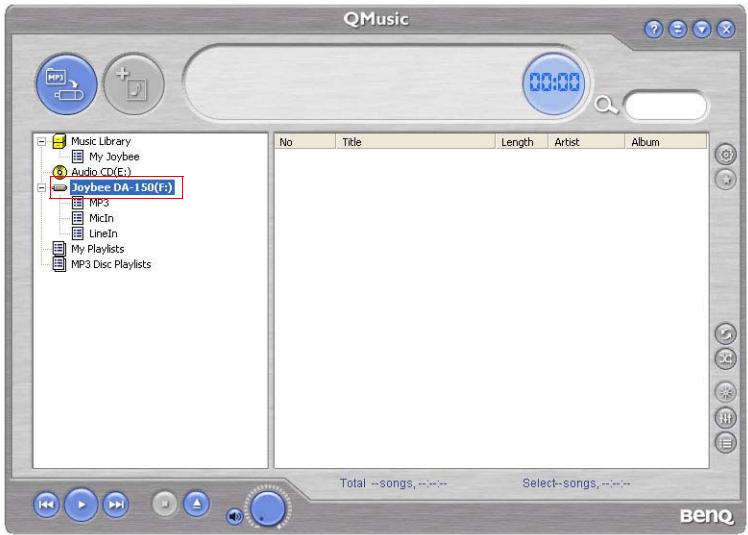Select Music Library in the tree
748x535 pixels.
(101, 141)
